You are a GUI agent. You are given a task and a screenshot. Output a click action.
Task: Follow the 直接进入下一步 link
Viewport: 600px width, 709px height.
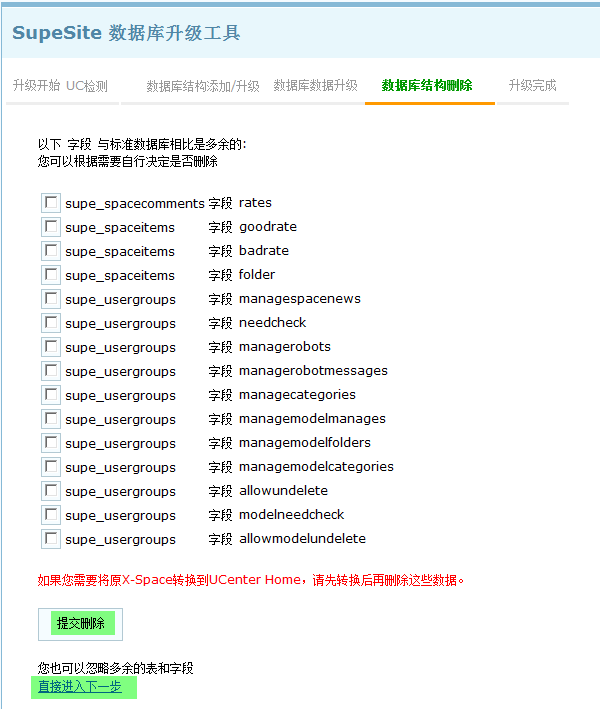79,687
